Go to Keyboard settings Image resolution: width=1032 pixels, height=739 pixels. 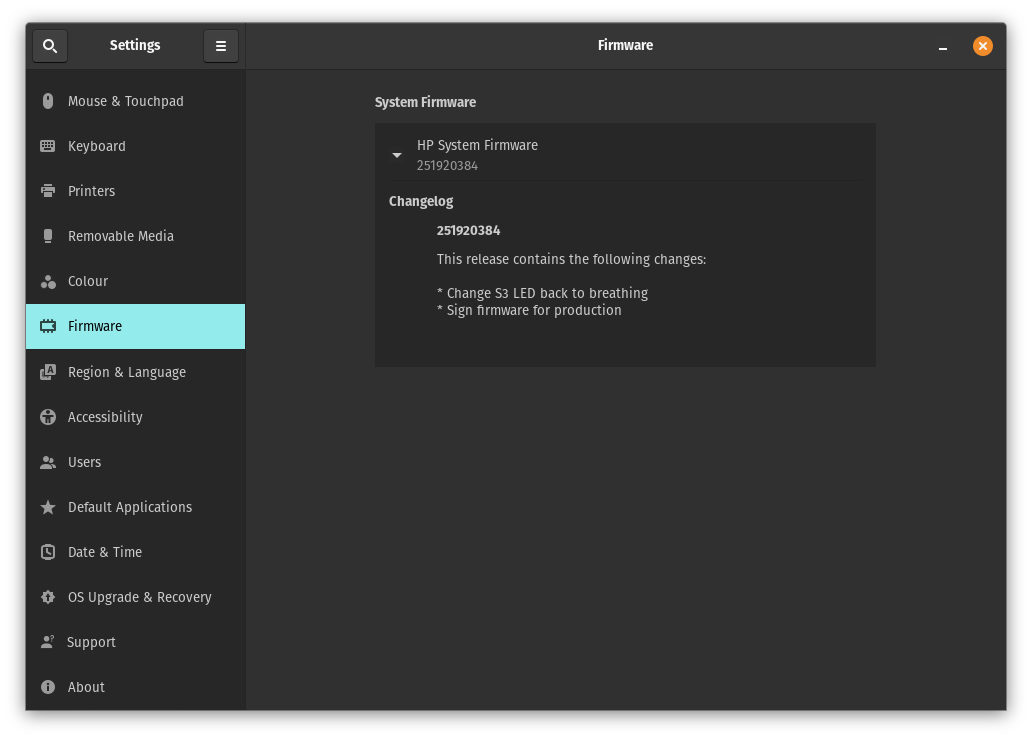pyautogui.click(x=136, y=146)
